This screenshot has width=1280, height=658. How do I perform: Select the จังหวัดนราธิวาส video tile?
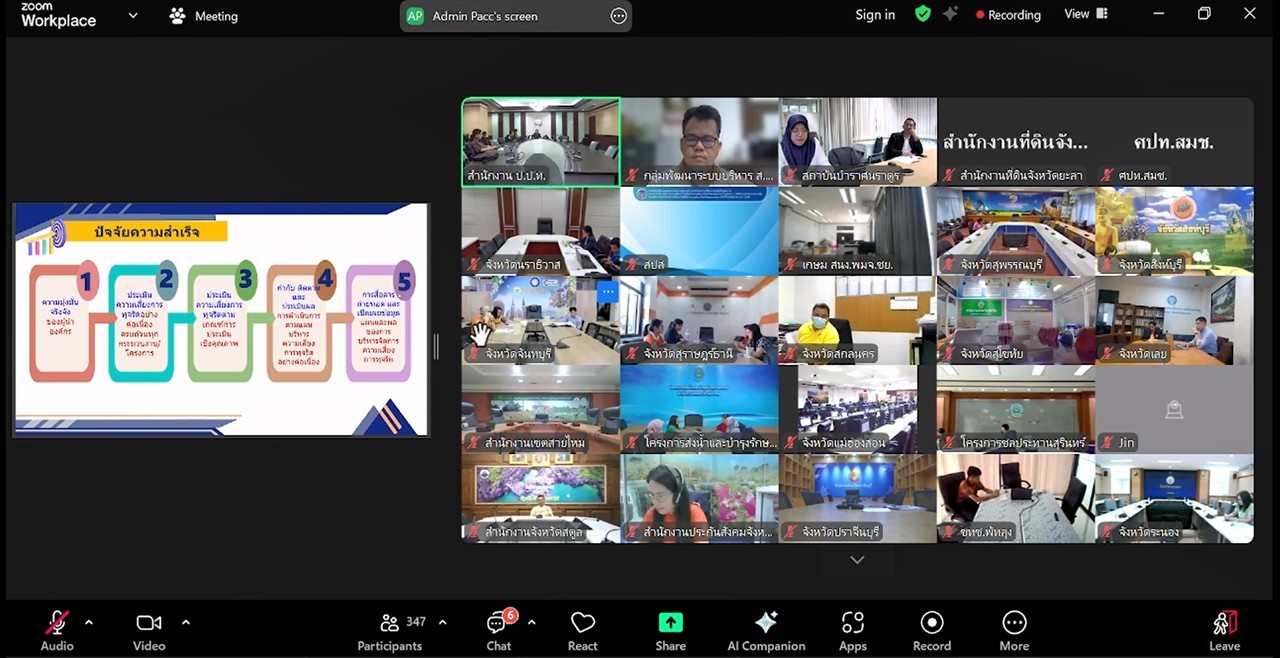541,231
